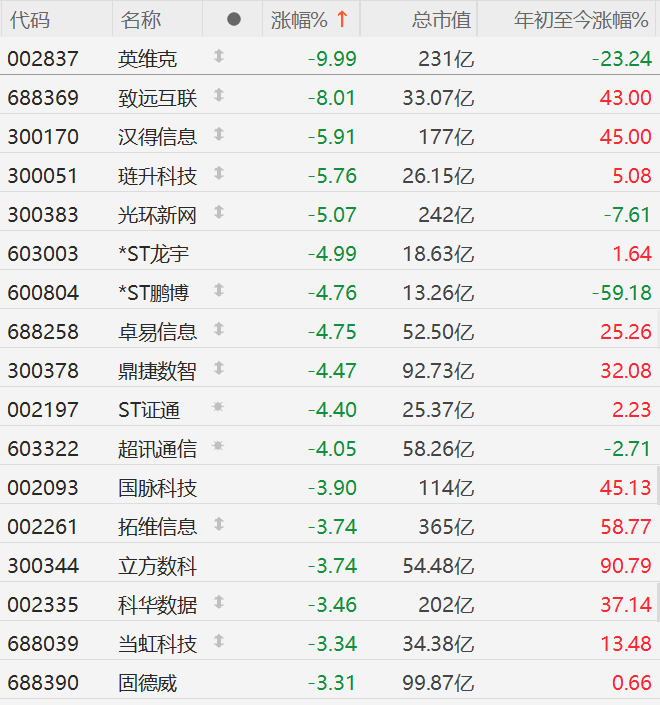Sort by the 名称 column header
660x705 pixels.
[x=141, y=20]
